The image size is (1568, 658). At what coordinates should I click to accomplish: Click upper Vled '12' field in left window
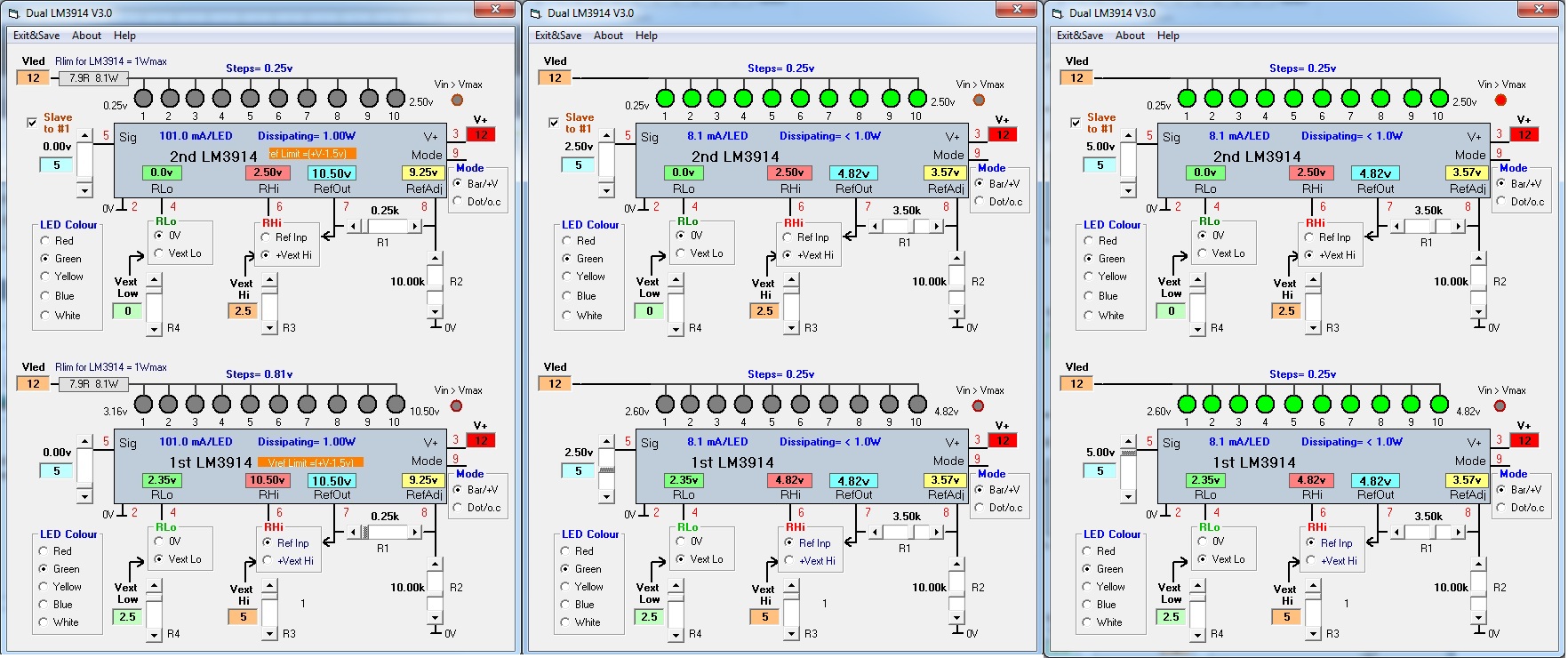coord(33,78)
